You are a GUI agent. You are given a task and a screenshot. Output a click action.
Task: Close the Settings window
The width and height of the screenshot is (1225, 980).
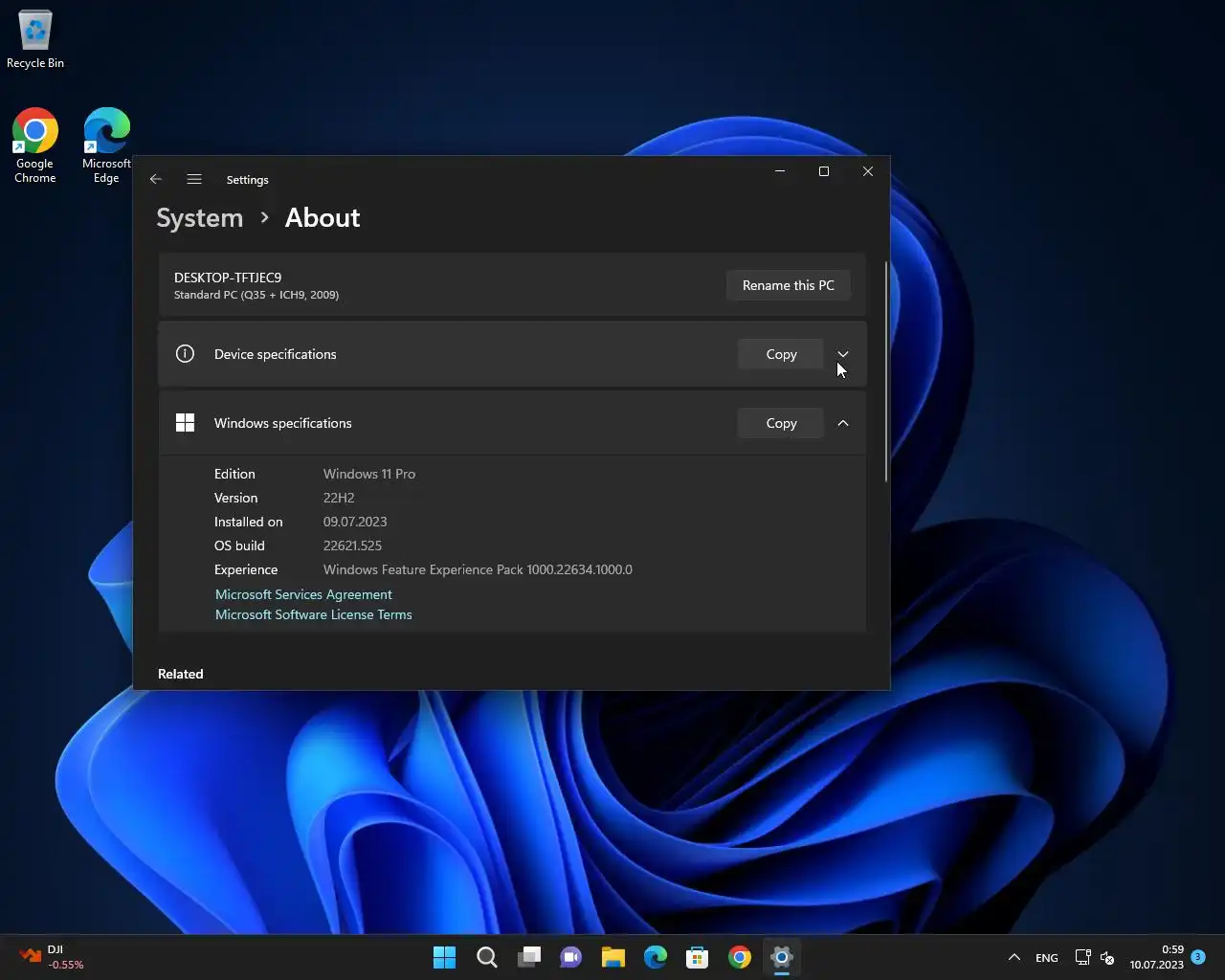pos(868,171)
